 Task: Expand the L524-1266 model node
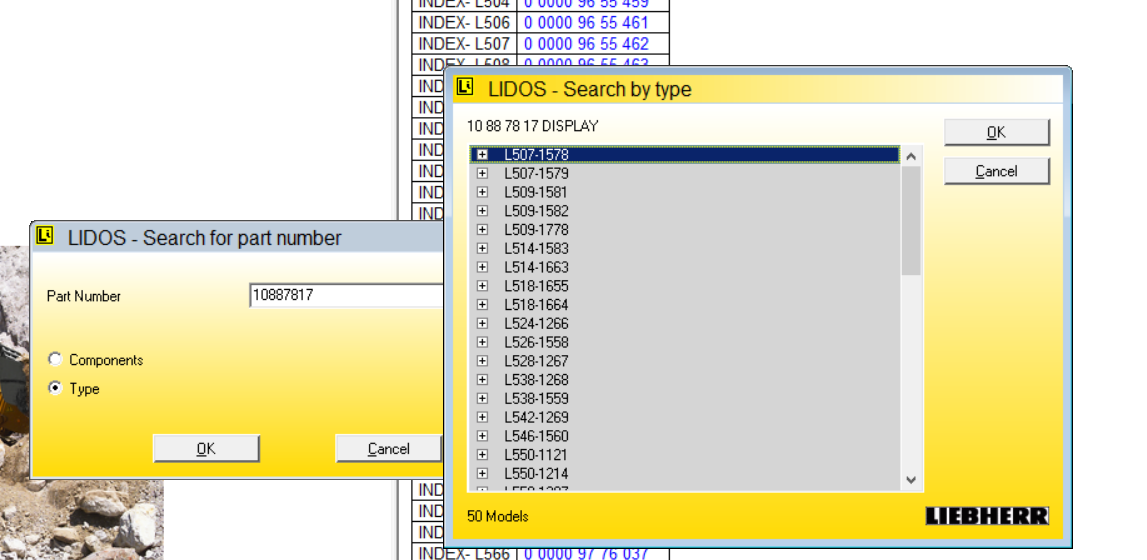click(x=482, y=323)
